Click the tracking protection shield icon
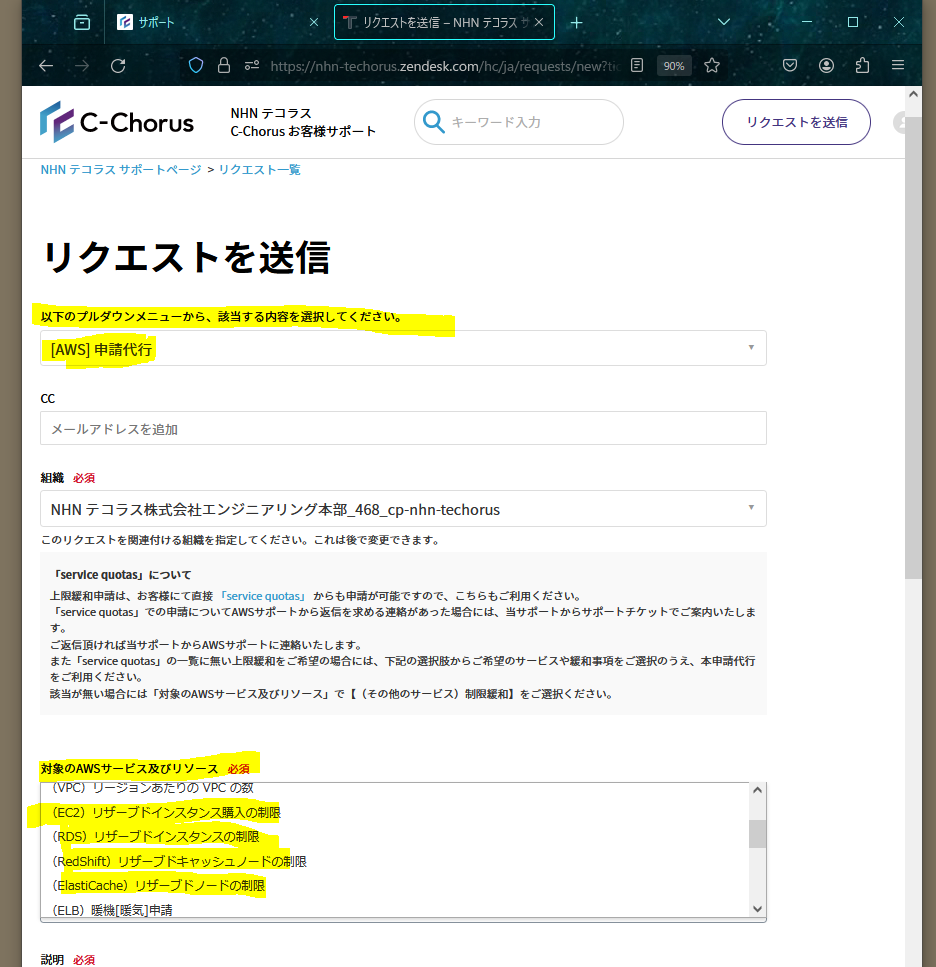 point(196,65)
